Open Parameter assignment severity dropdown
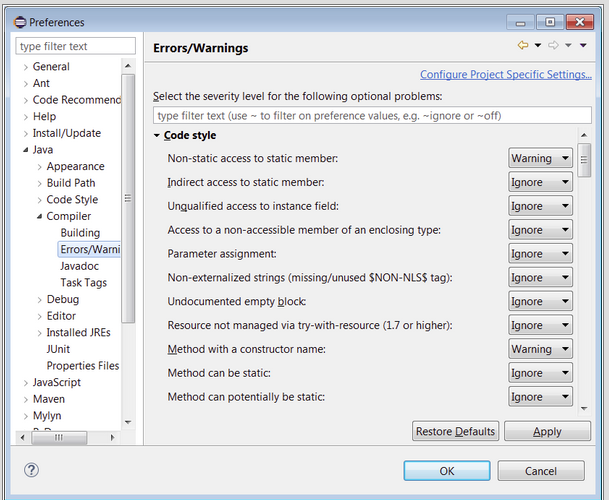609x500 pixels. pyautogui.click(x=540, y=254)
